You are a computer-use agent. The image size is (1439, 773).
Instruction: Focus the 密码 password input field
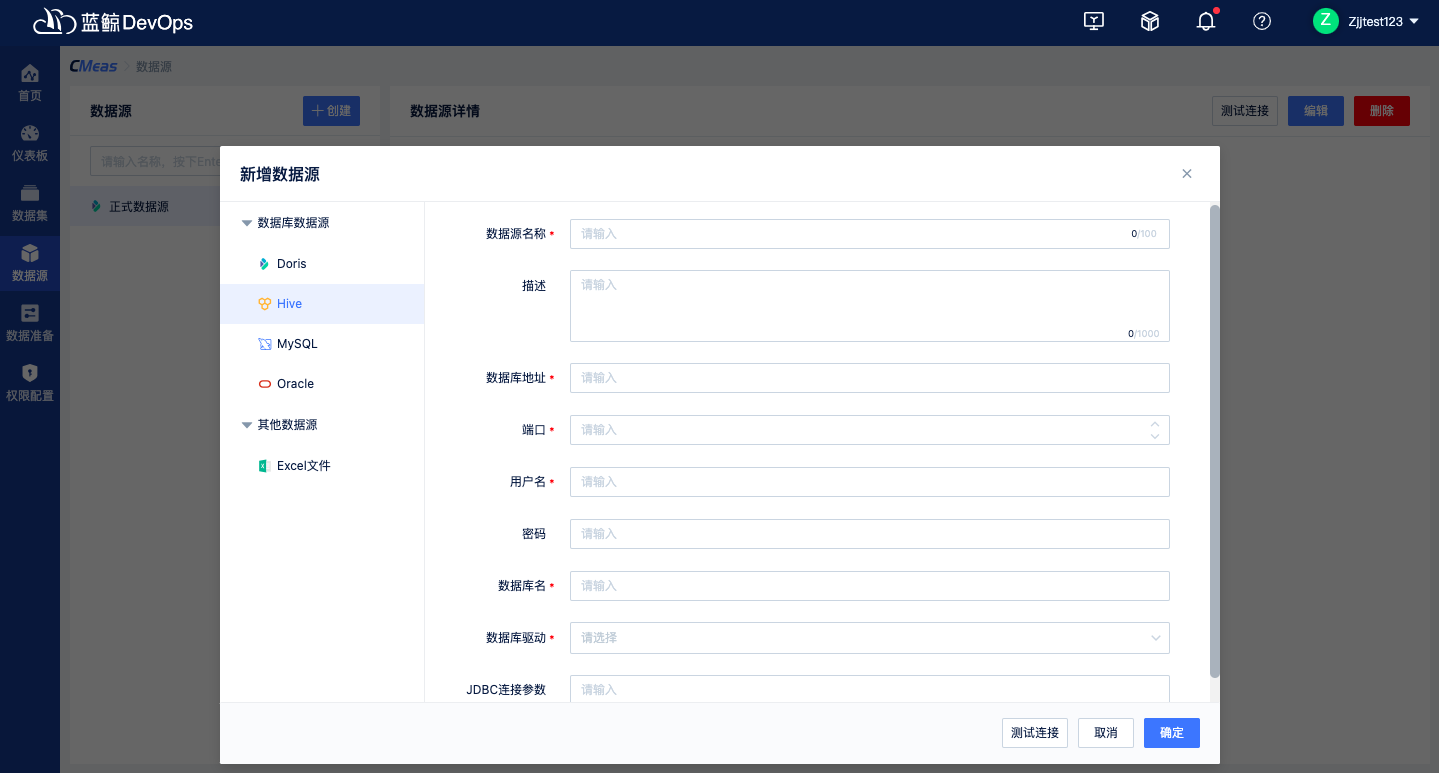point(870,534)
